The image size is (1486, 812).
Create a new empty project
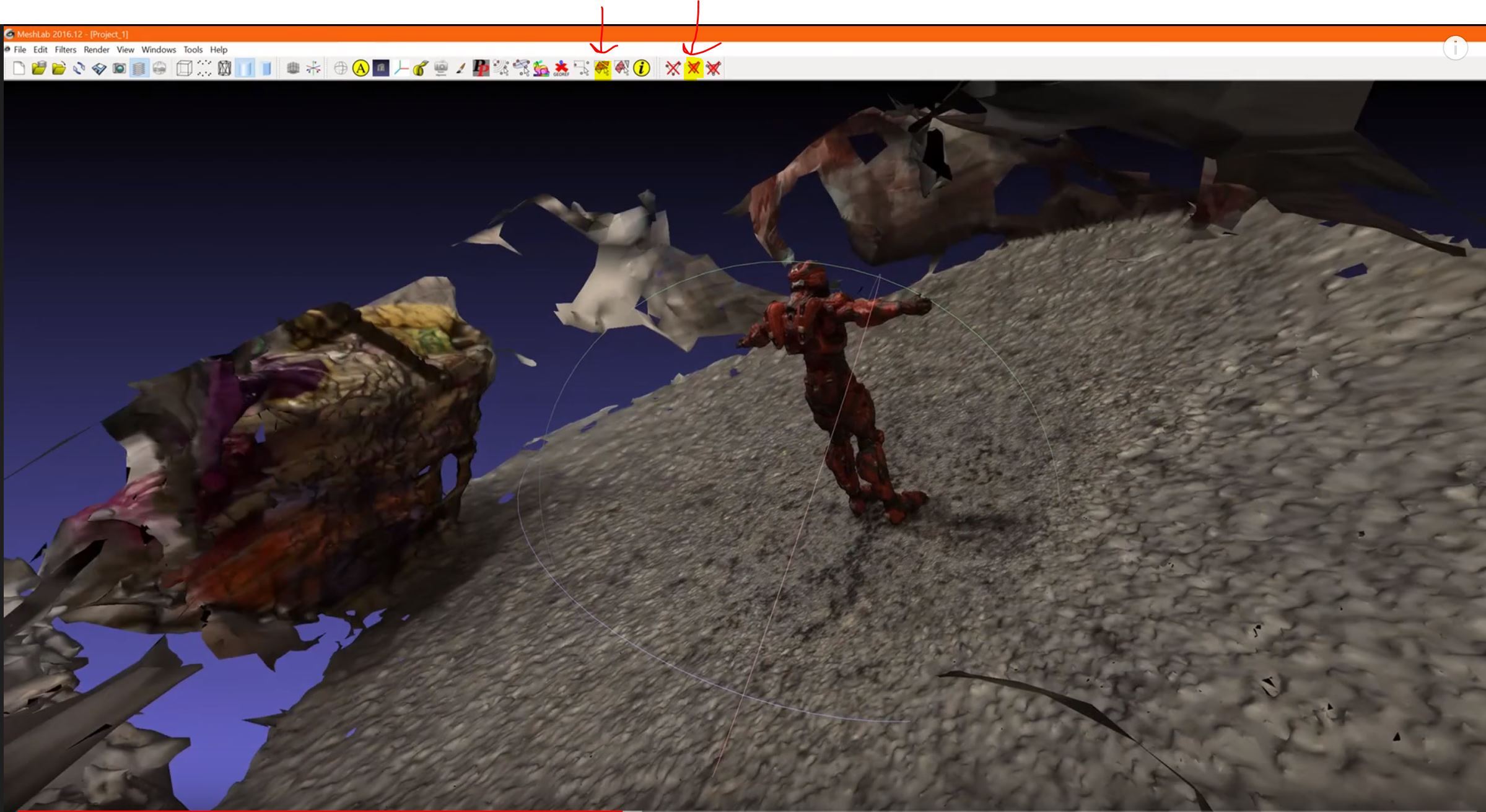tap(19, 68)
